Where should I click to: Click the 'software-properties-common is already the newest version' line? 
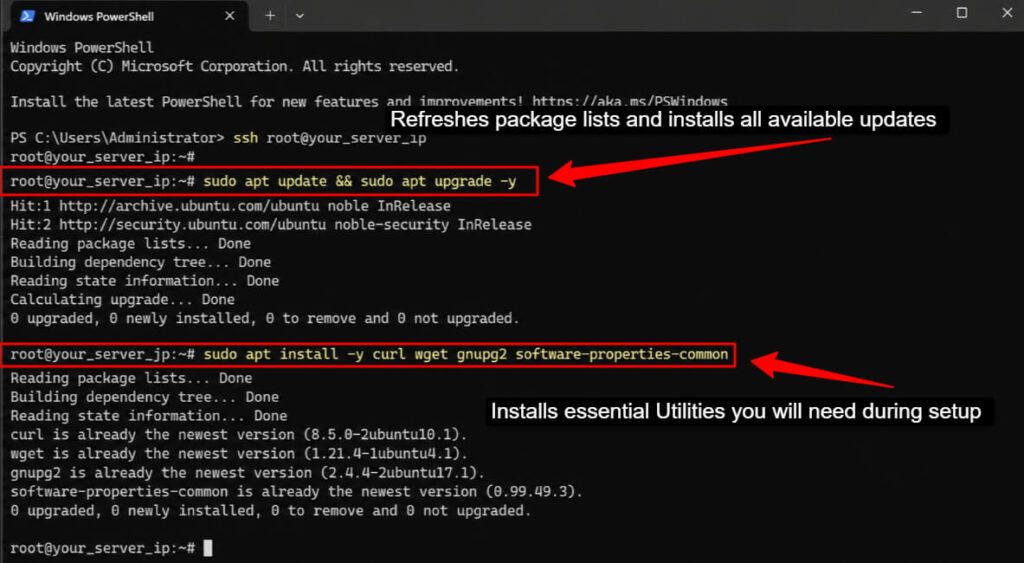click(296, 492)
